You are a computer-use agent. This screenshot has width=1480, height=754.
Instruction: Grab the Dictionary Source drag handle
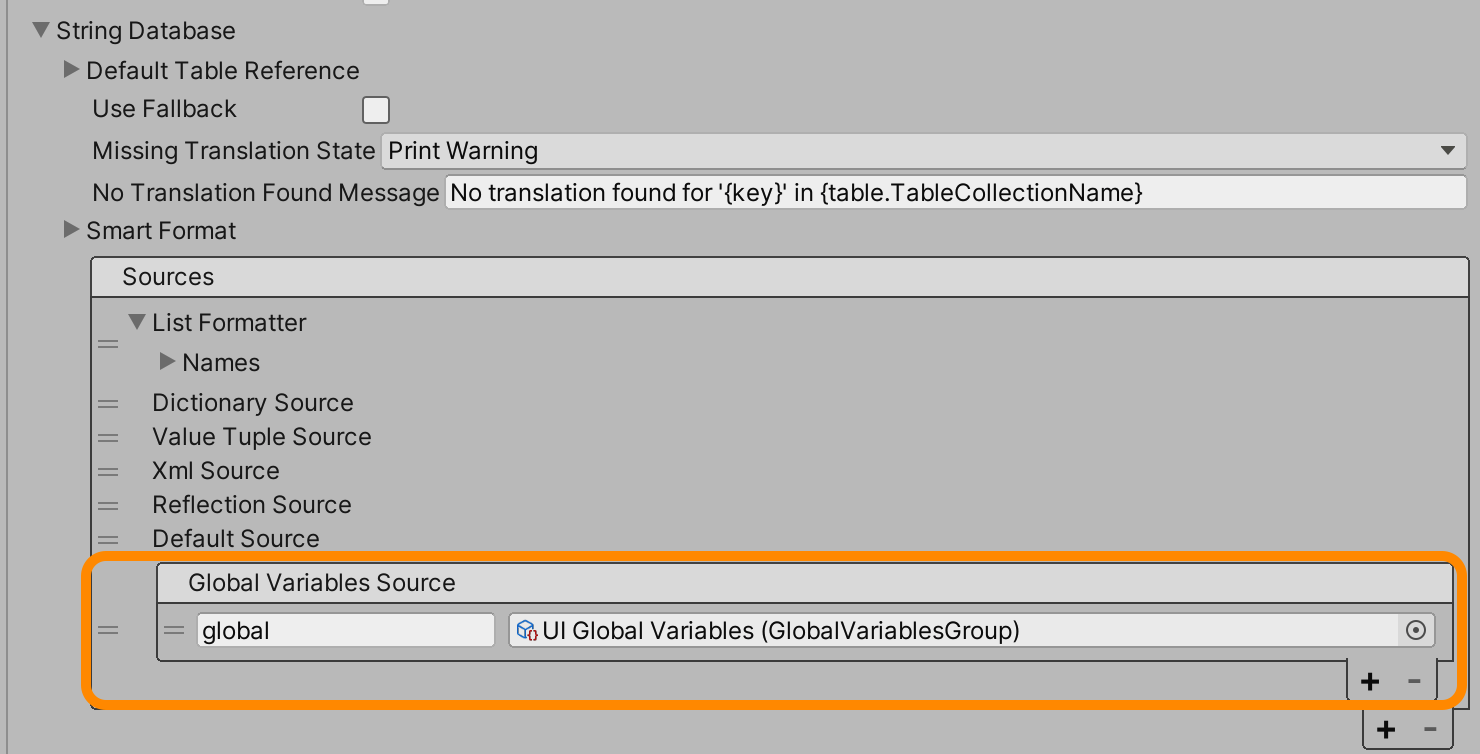tap(108, 402)
